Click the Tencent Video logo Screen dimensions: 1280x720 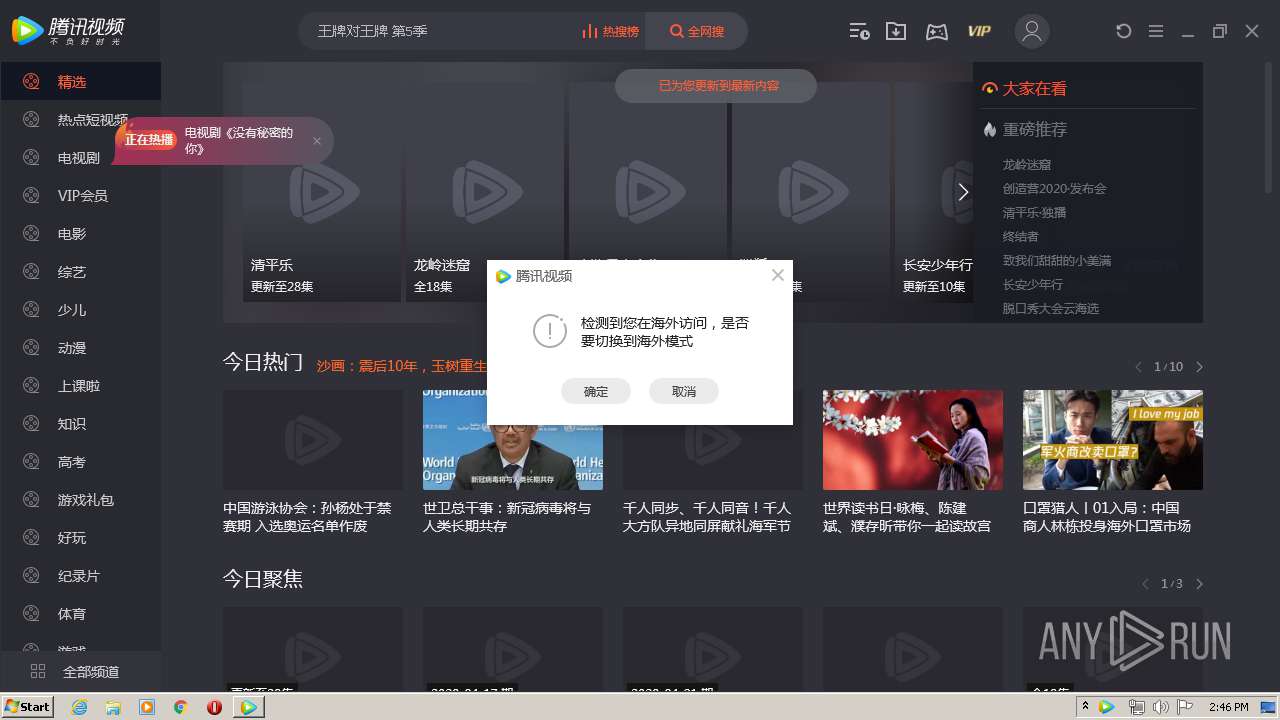coord(68,31)
